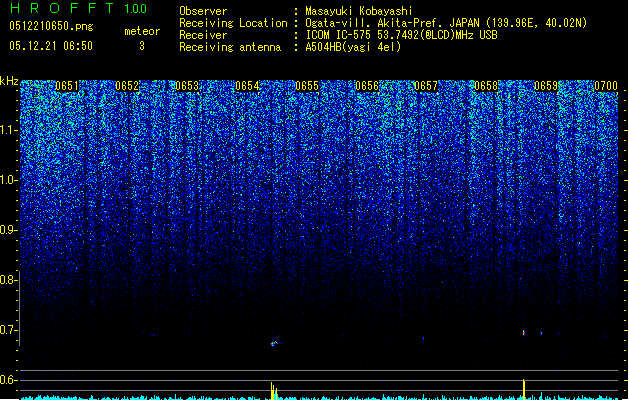Click the meteor count value 3
This screenshot has width=629, height=400.
(142, 46)
